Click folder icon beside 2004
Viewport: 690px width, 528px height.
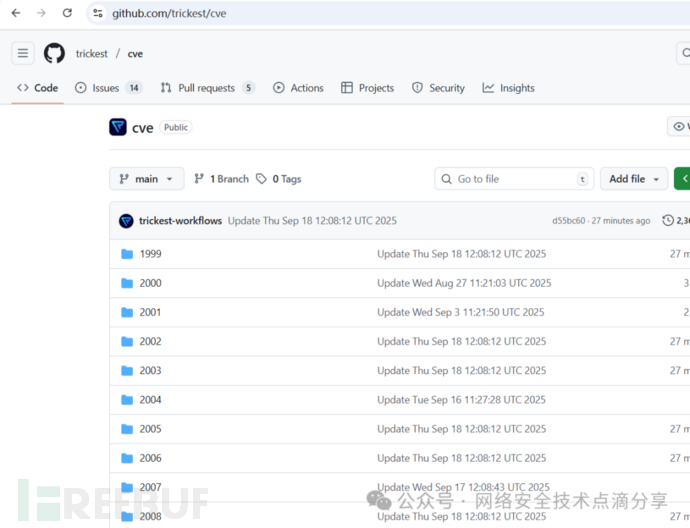(x=127, y=400)
